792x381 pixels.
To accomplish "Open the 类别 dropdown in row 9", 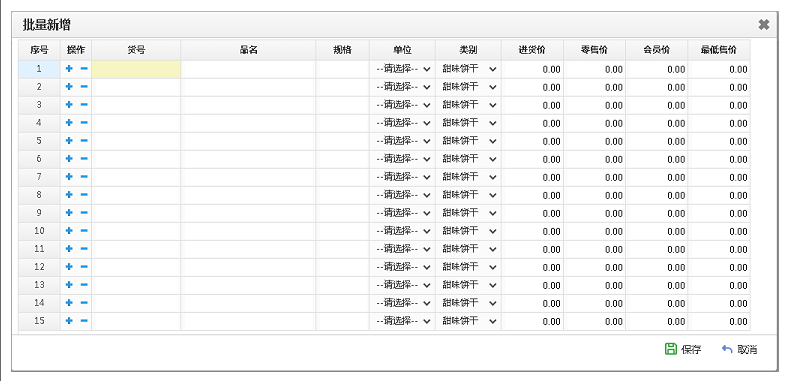I will tap(469, 213).
